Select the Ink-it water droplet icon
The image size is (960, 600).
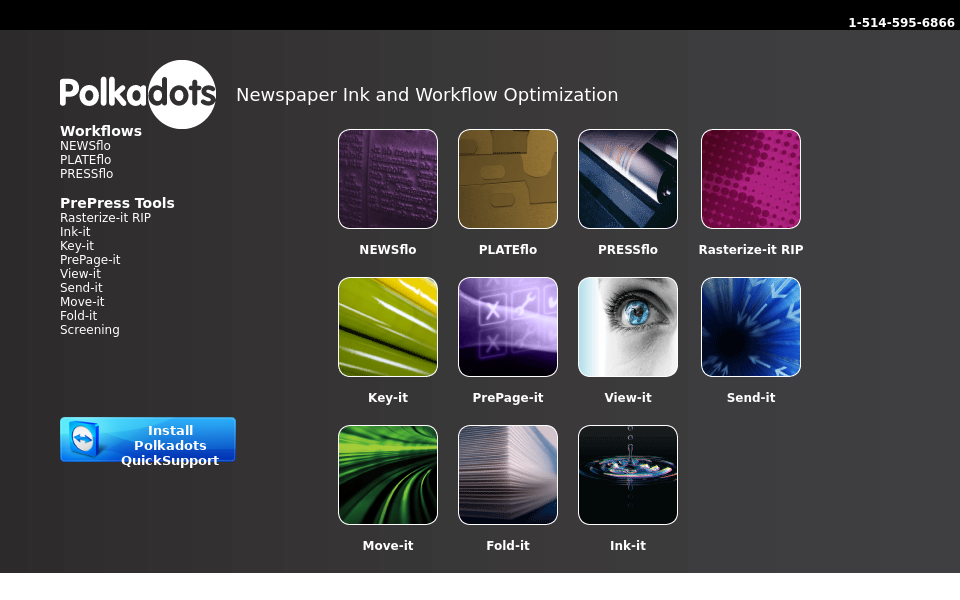(628, 475)
